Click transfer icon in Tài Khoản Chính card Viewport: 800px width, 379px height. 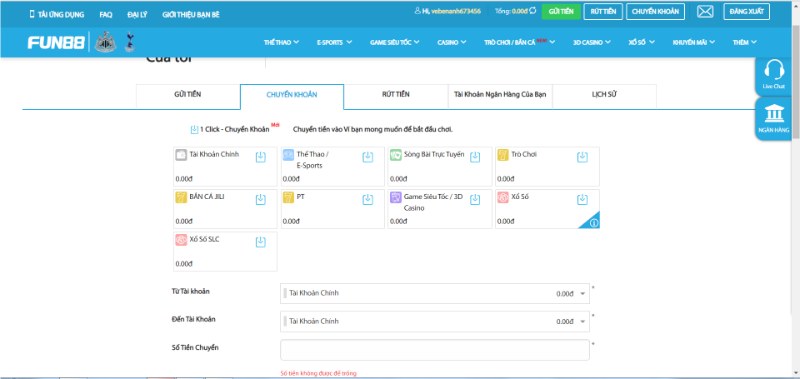pyautogui.click(x=261, y=157)
